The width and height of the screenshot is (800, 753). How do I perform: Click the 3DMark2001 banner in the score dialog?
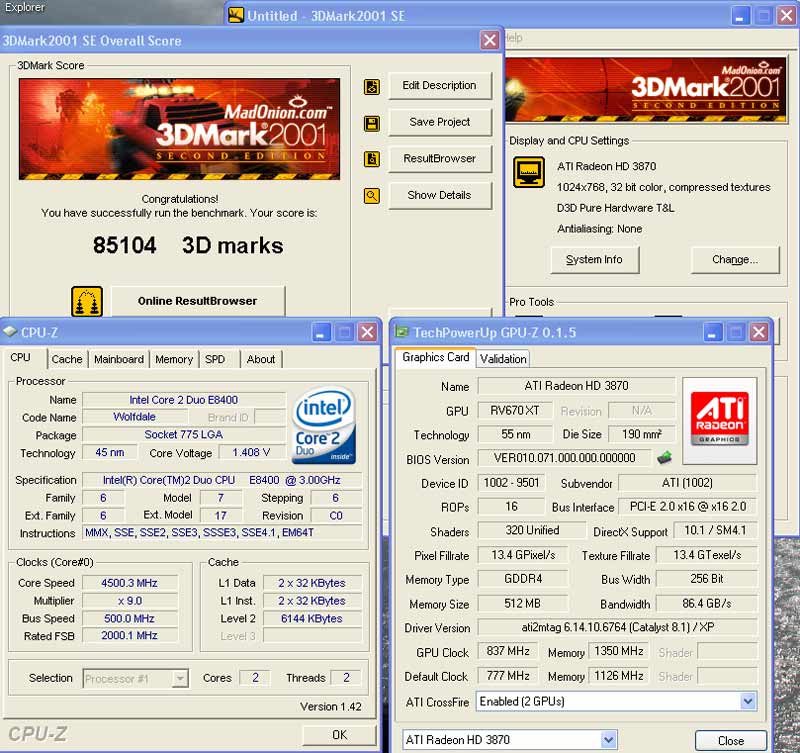(x=179, y=129)
